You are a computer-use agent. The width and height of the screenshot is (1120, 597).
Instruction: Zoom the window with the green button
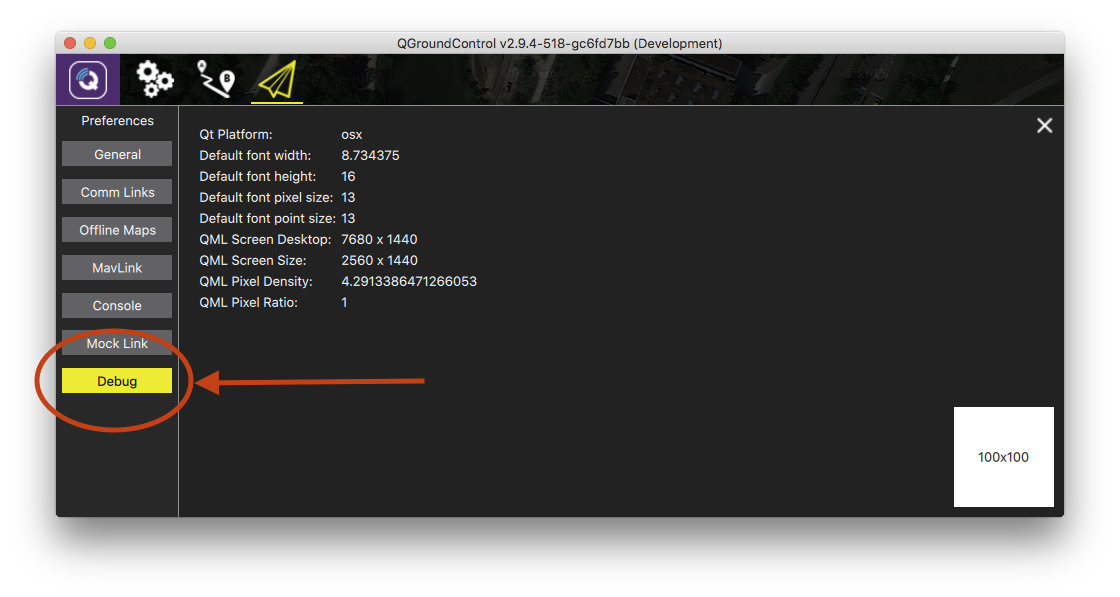point(110,43)
